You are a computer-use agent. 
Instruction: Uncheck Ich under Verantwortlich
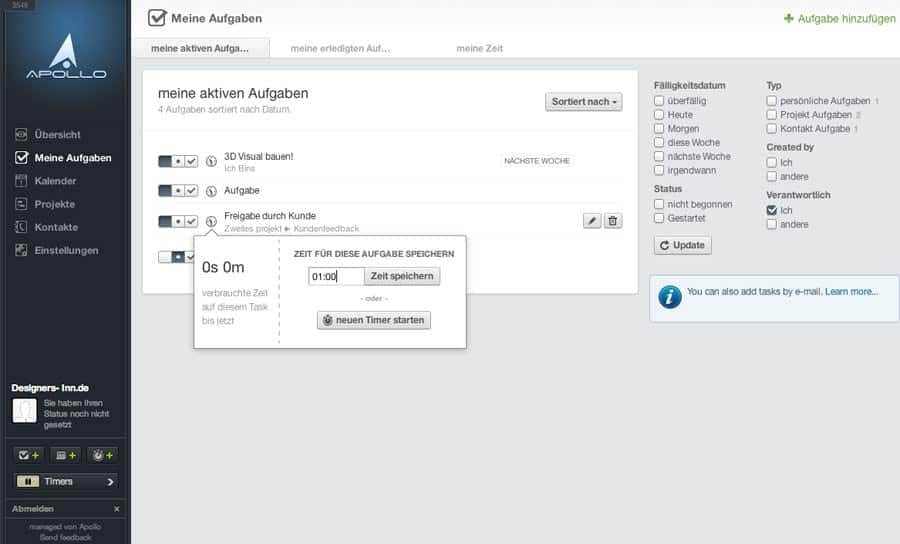[771, 210]
